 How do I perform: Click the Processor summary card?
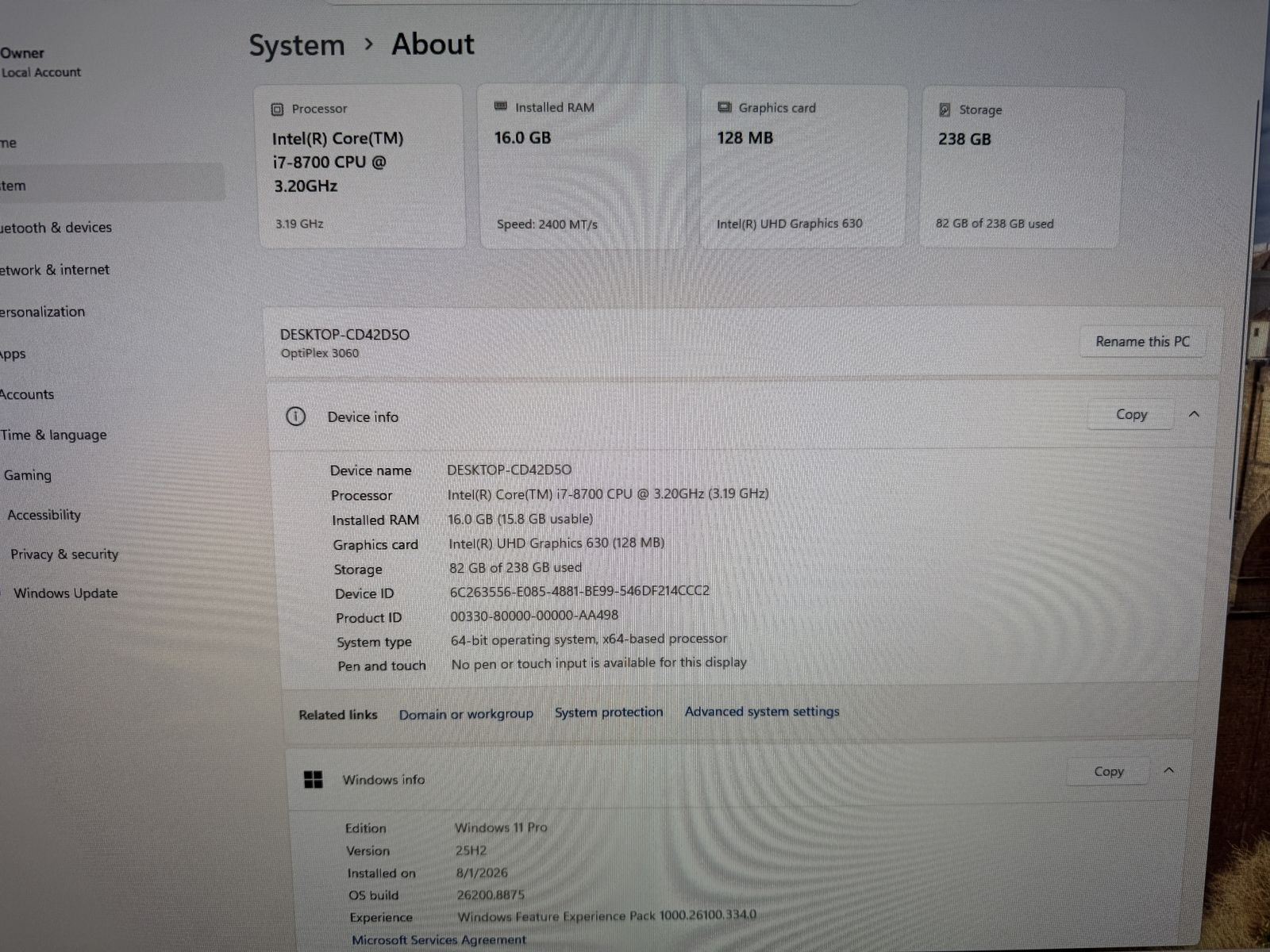click(x=360, y=167)
